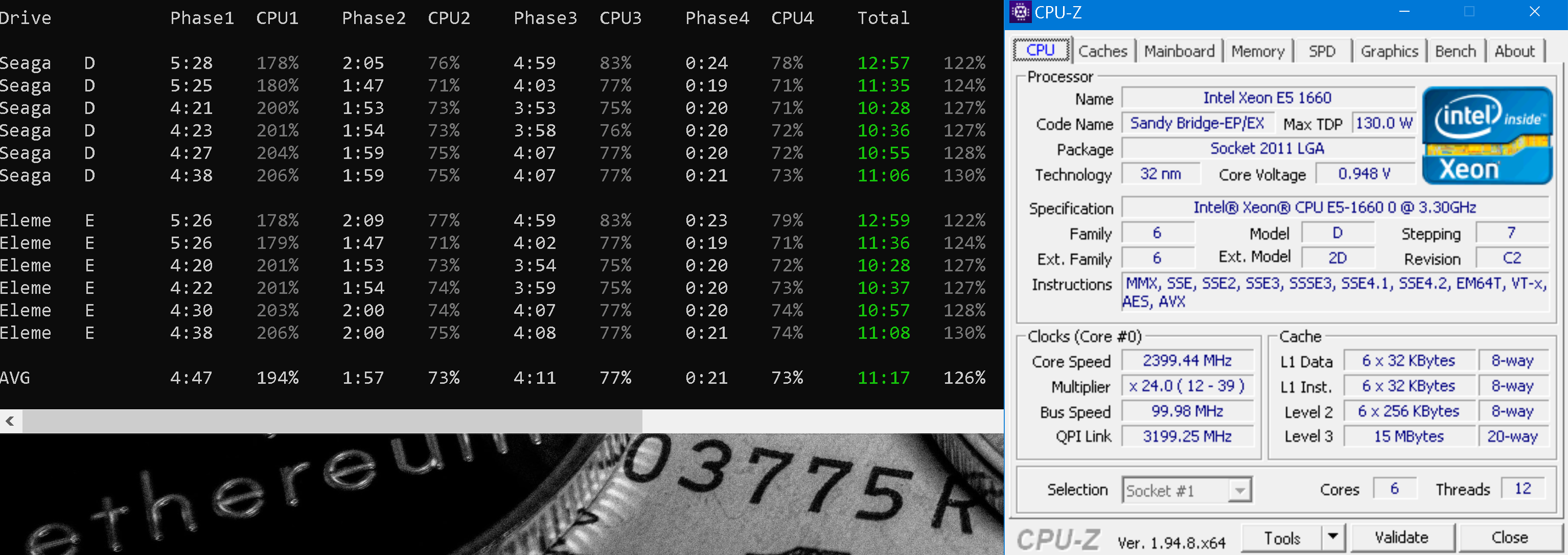1568x555 pixels.
Task: Click the Ext. Model value 2D
Action: (1338, 258)
